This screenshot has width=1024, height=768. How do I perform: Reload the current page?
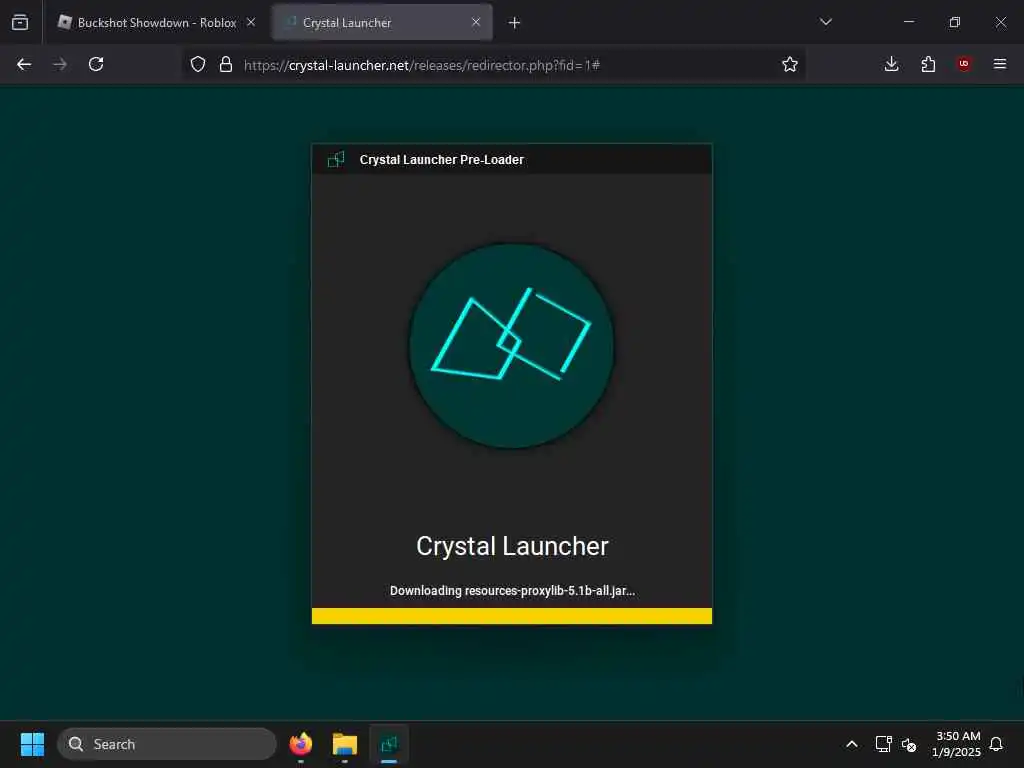pyautogui.click(x=96, y=64)
